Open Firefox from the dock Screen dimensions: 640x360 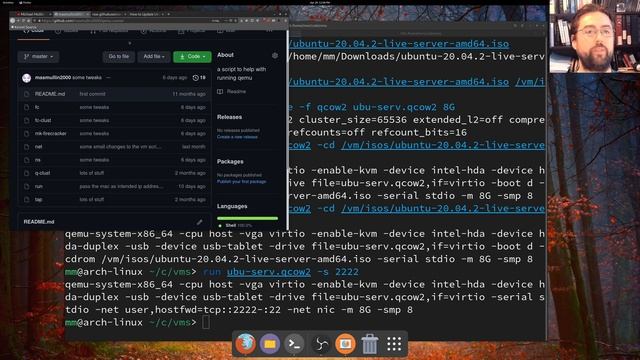(x=245, y=344)
